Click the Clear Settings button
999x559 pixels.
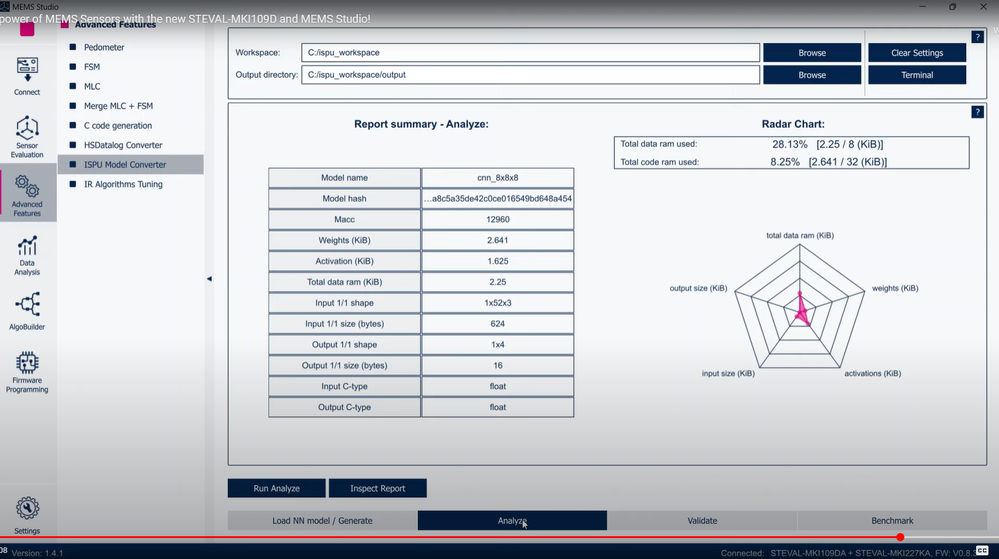917,53
